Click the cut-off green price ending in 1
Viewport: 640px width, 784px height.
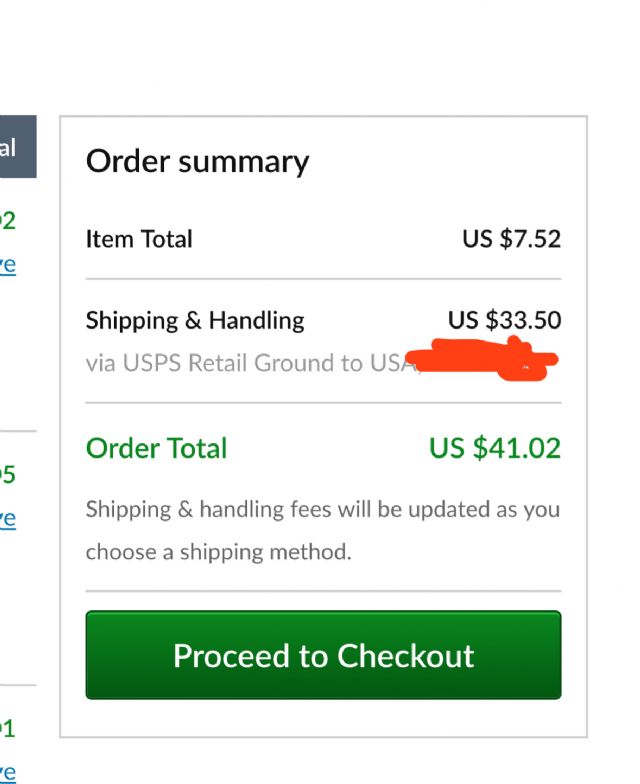click(x=7, y=727)
